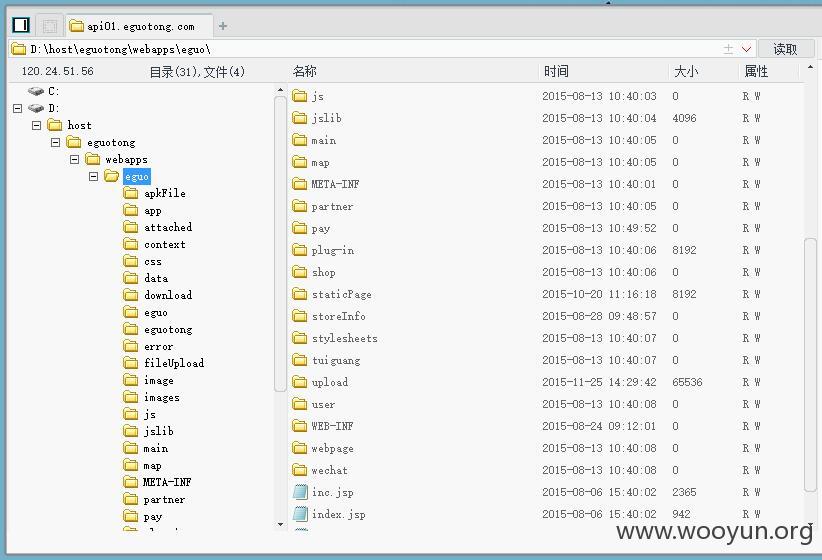Open the main folder icon in file list
Viewport: 822px width, 560px height.
point(299,140)
